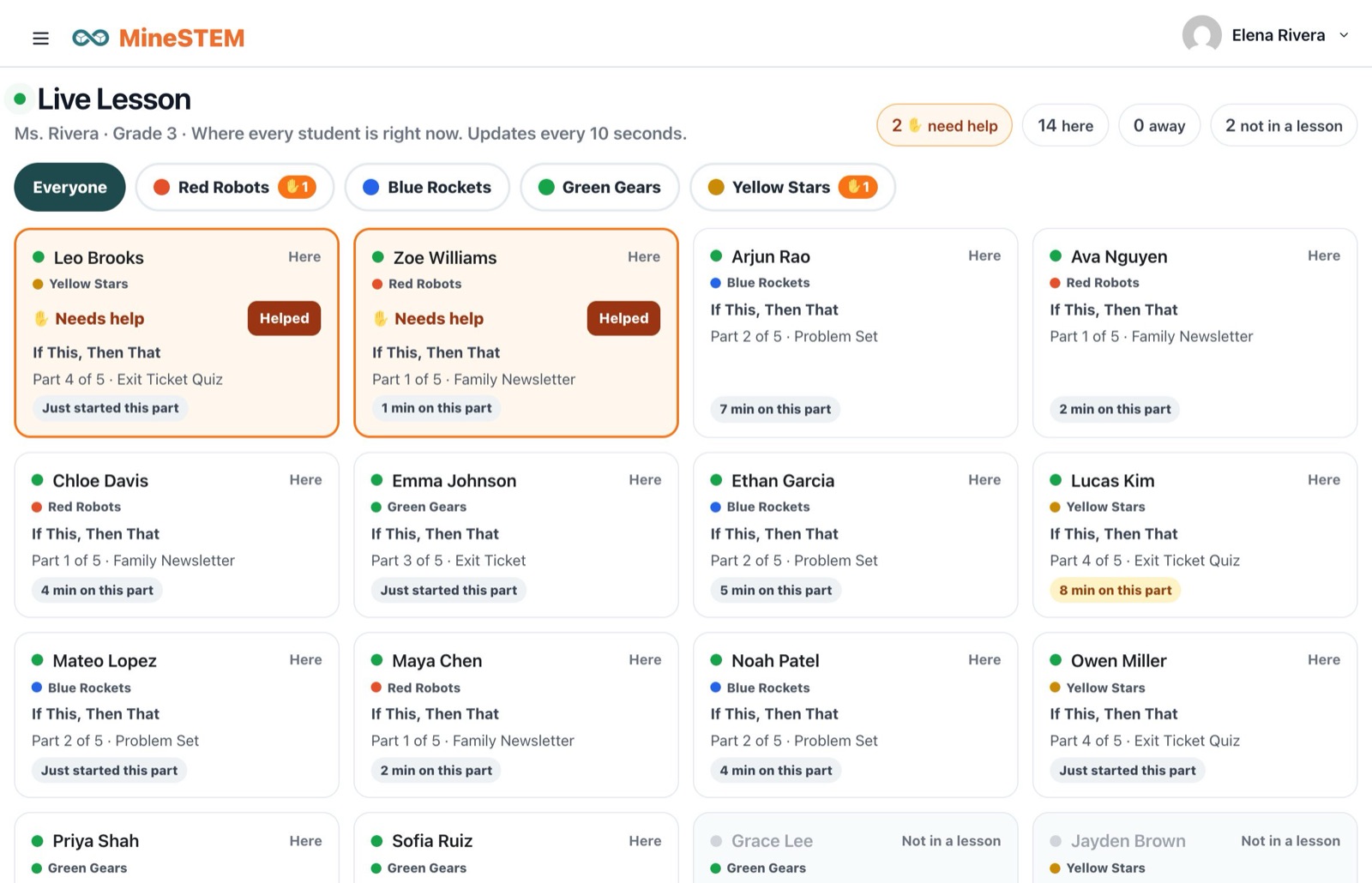Click Lucas Kim's '8 min on this part' badge
Screen dimensions: 1372x883
pos(1115,590)
